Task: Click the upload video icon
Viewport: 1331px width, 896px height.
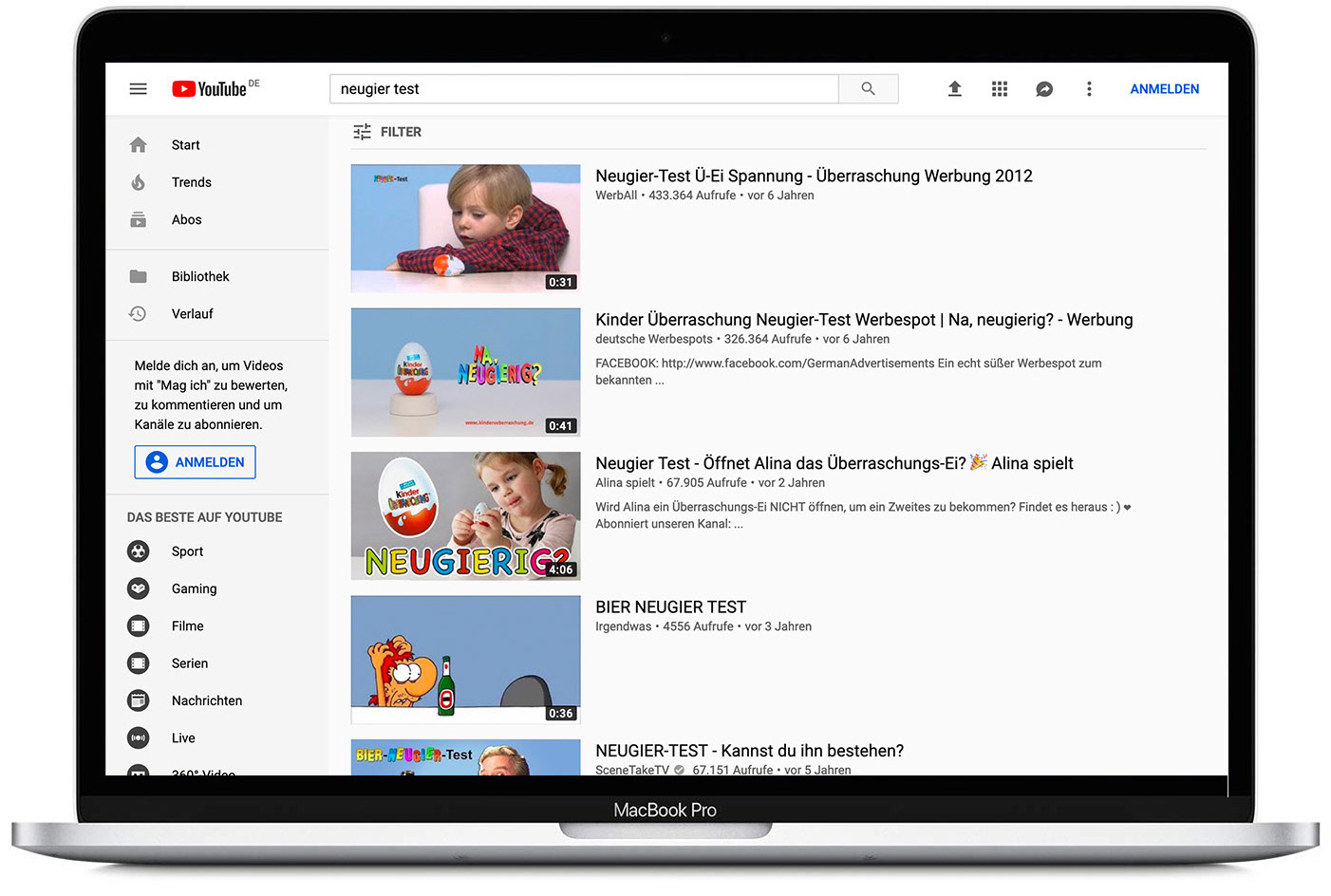Action: click(955, 89)
